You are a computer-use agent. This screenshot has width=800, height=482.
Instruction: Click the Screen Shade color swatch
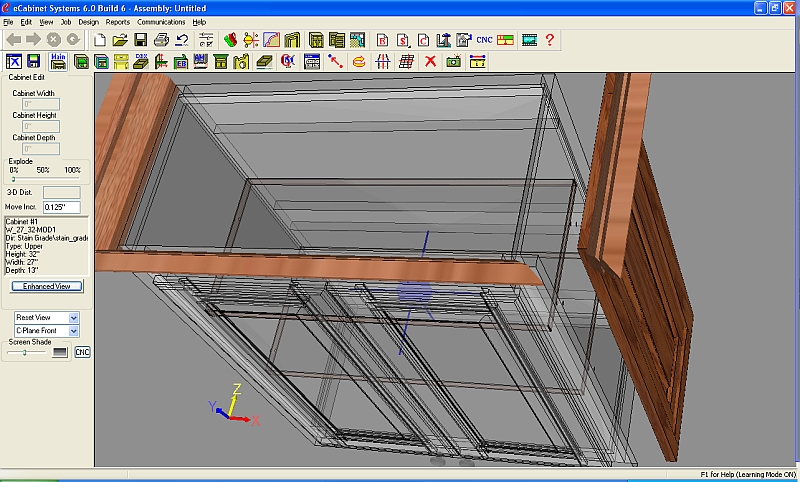[x=60, y=352]
